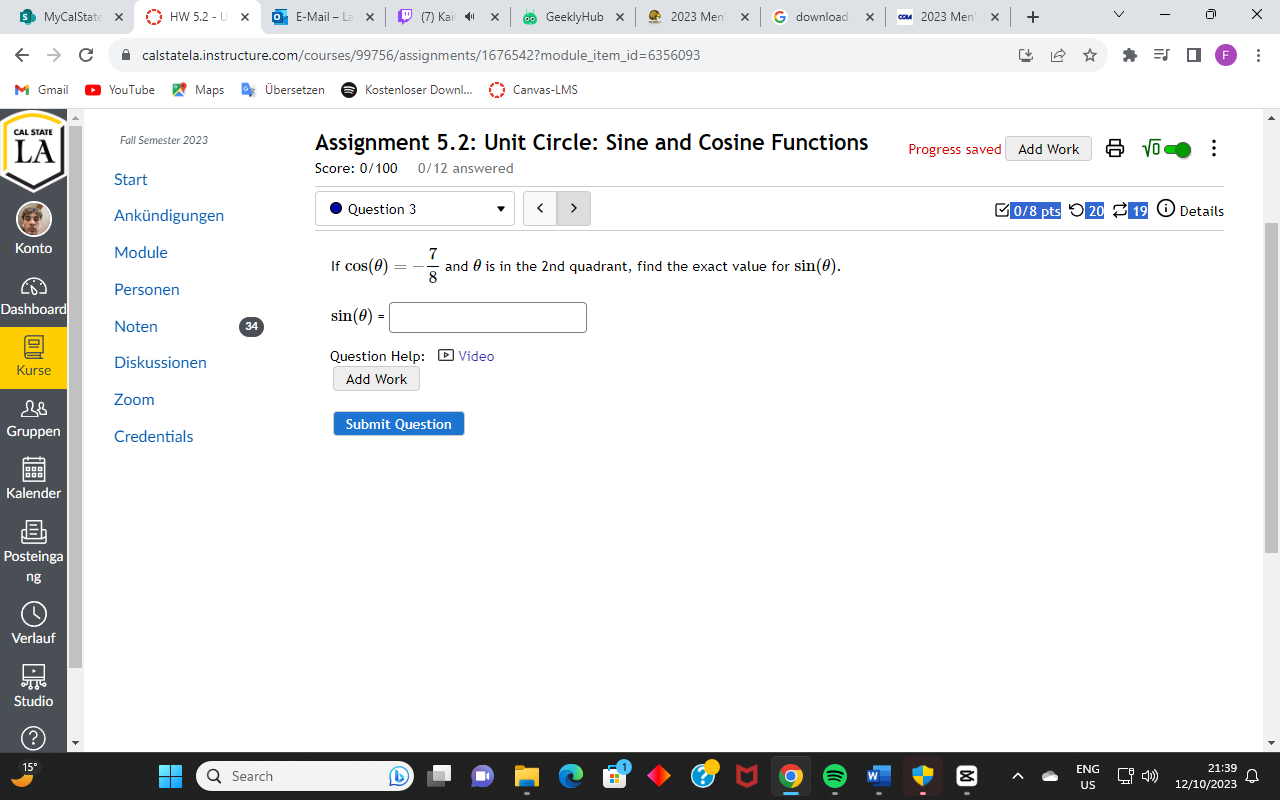Play the Question Help video

click(466, 356)
